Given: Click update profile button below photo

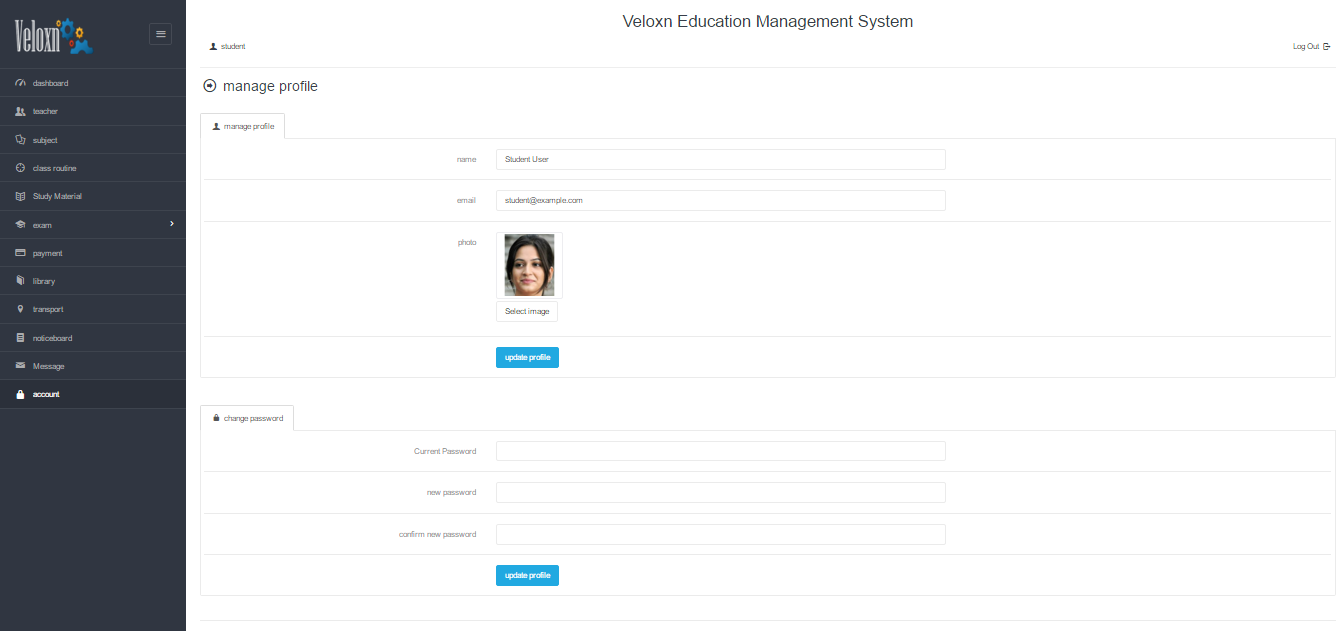Looking at the screenshot, I should 527,357.
